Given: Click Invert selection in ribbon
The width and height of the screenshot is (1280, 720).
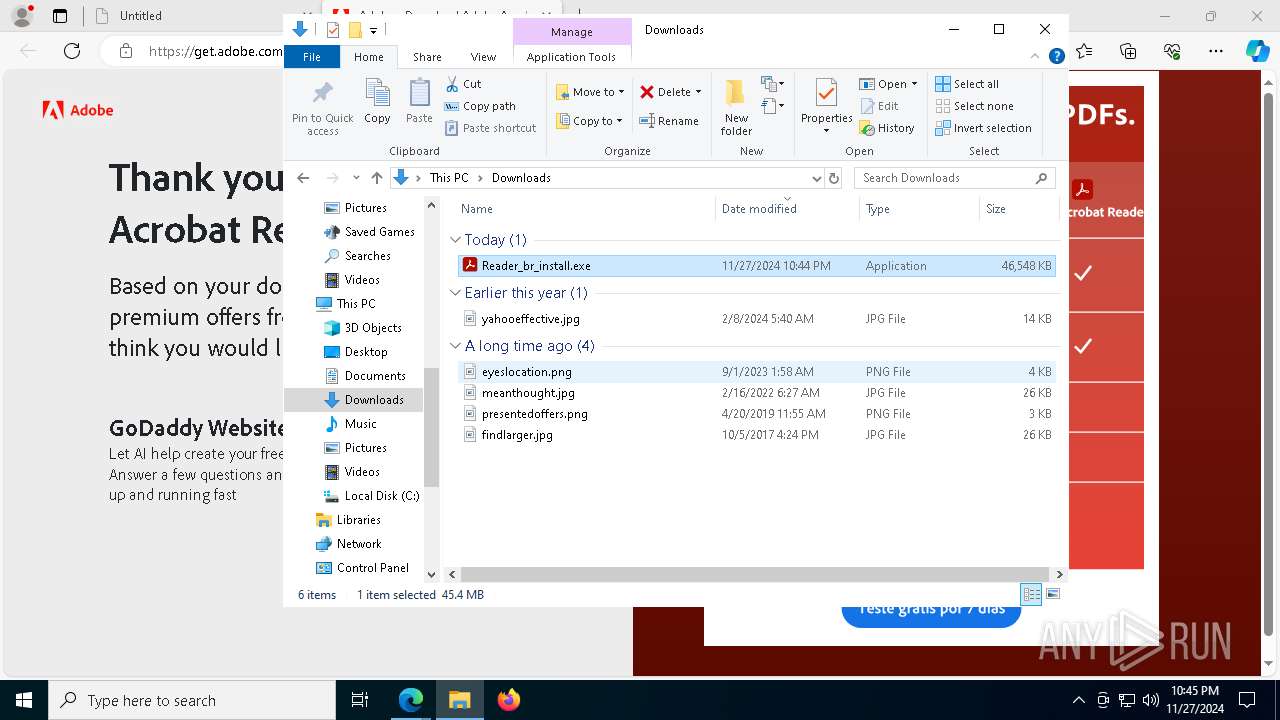Looking at the screenshot, I should [983, 128].
